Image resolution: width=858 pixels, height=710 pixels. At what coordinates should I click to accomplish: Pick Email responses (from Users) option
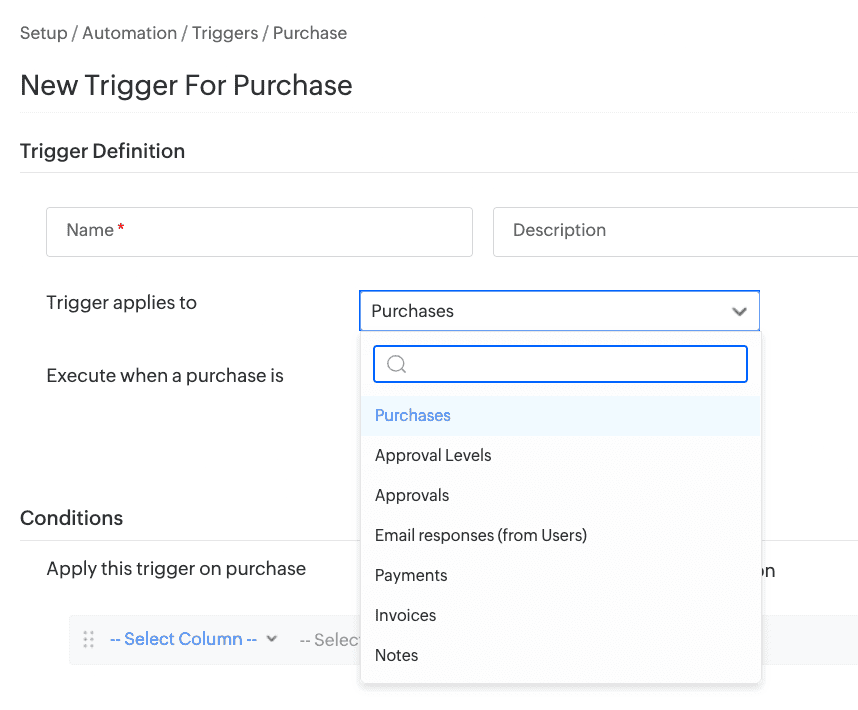[480, 535]
